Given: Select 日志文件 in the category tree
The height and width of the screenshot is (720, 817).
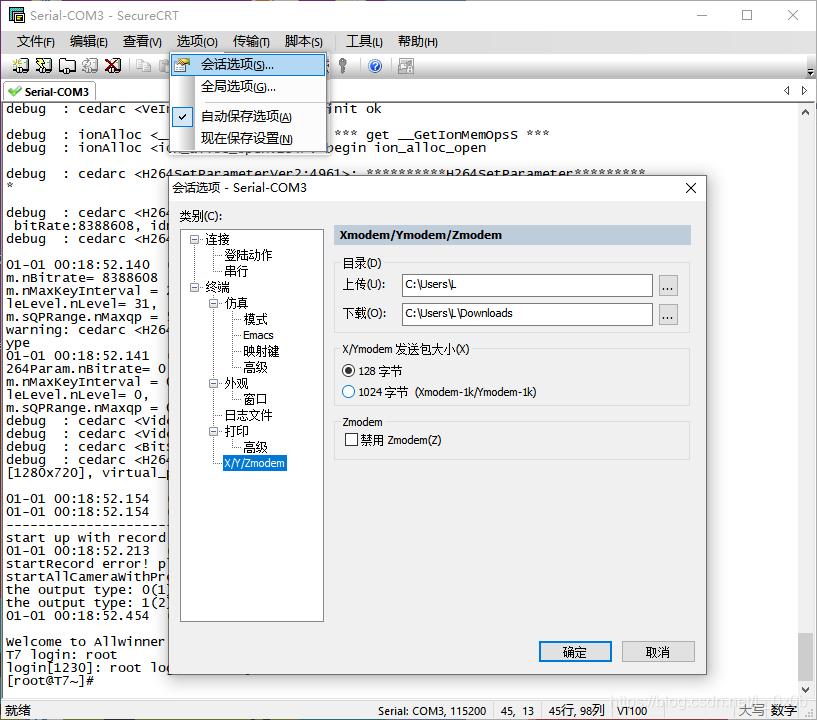Looking at the screenshot, I should [248, 415].
